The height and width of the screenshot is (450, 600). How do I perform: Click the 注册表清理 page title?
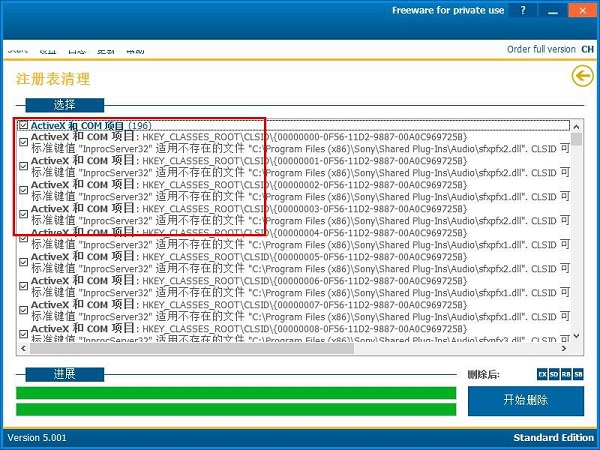[x=53, y=79]
